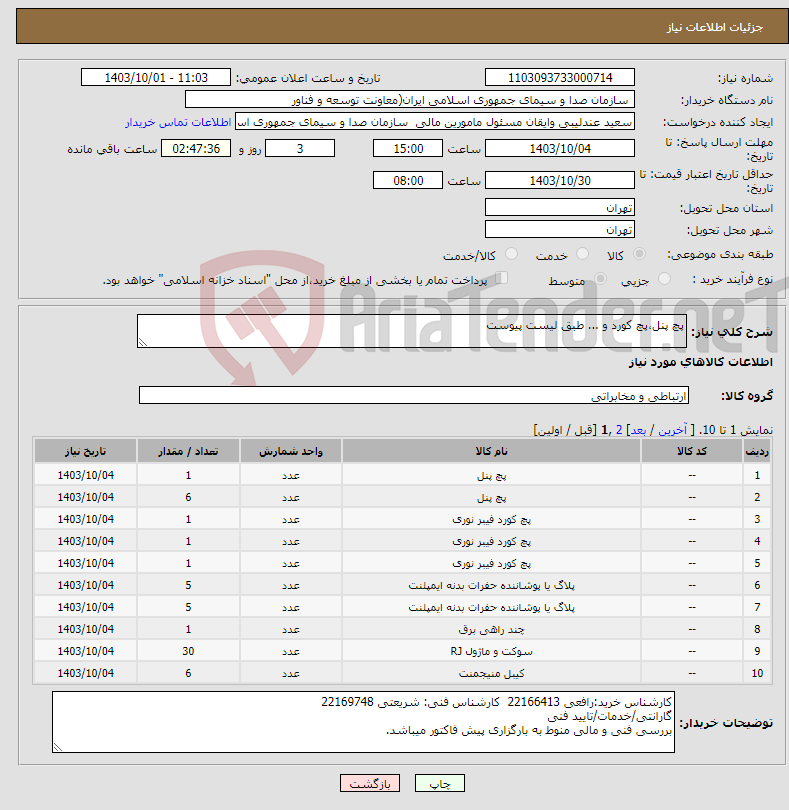Click the buyer notes text area
The image size is (789, 810).
click(363, 722)
